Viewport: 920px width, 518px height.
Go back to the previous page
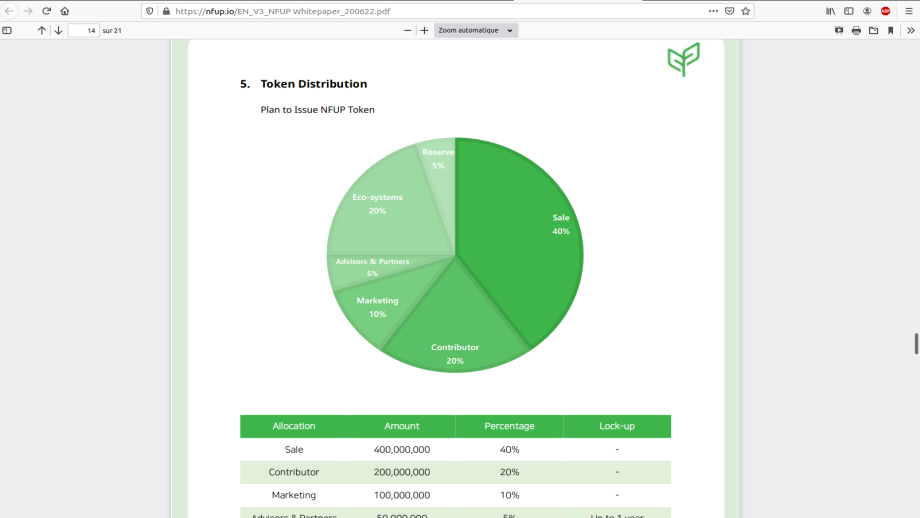pos(9,11)
